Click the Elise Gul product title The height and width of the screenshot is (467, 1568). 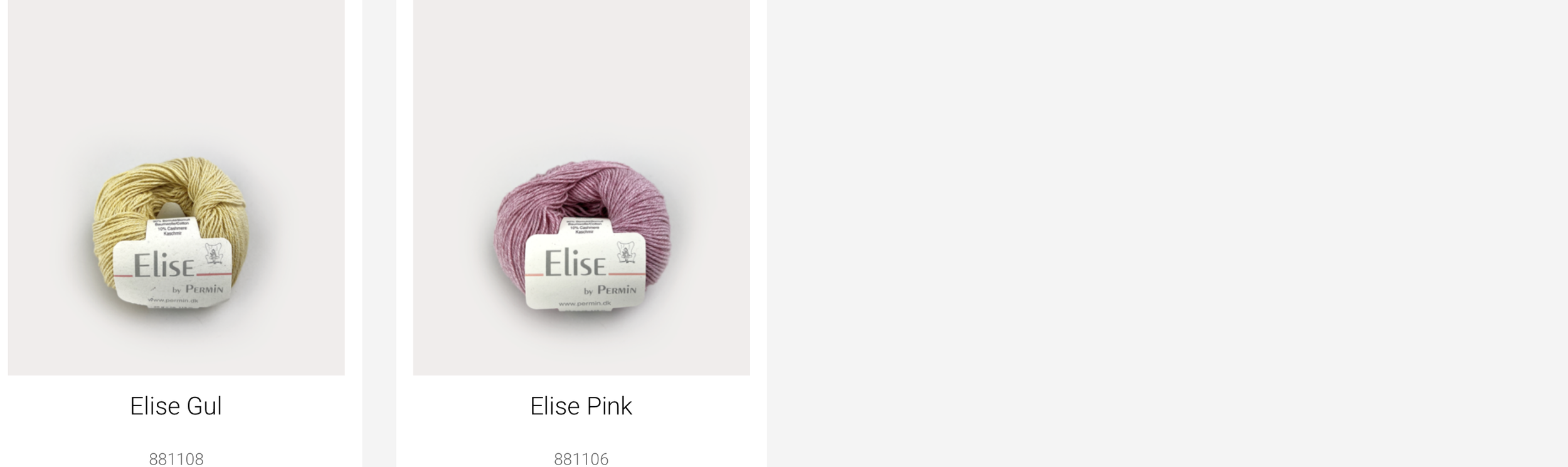[x=176, y=406]
